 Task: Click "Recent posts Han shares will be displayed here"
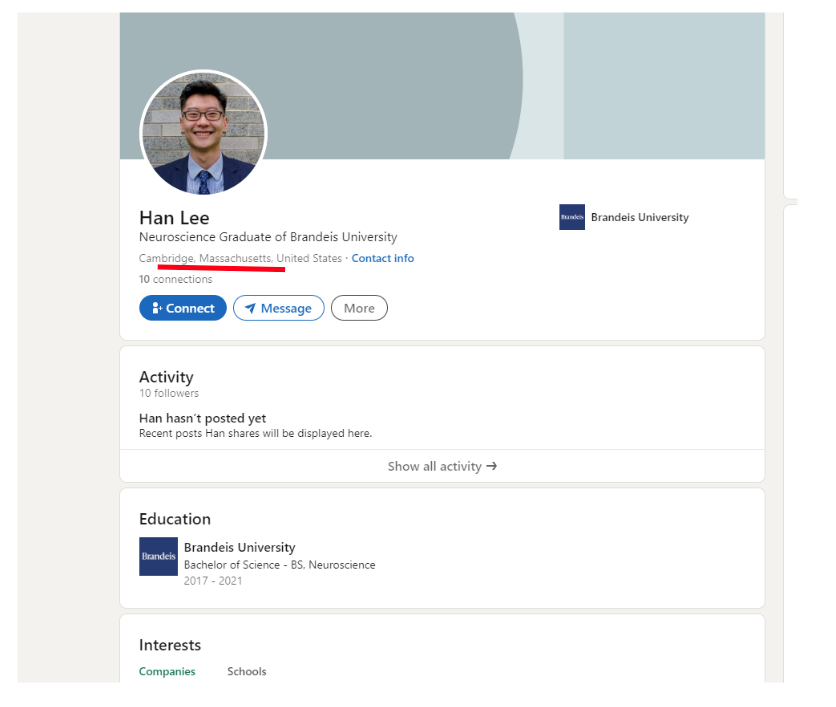tap(255, 433)
